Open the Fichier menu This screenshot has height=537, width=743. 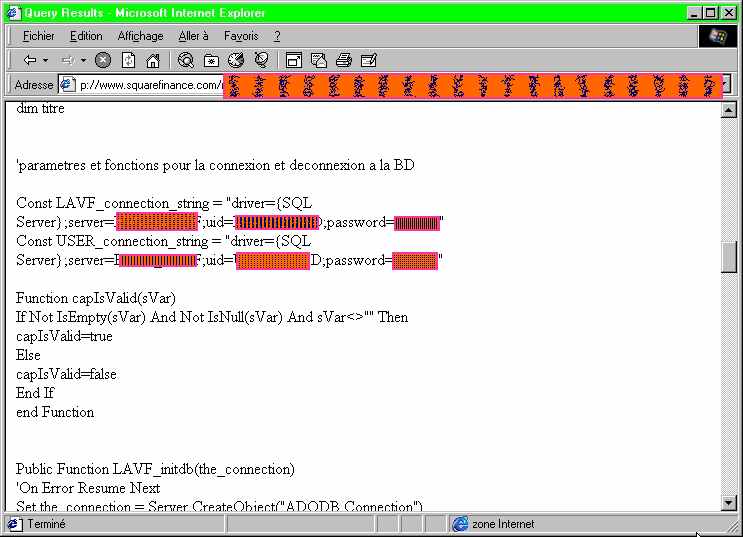[38, 36]
